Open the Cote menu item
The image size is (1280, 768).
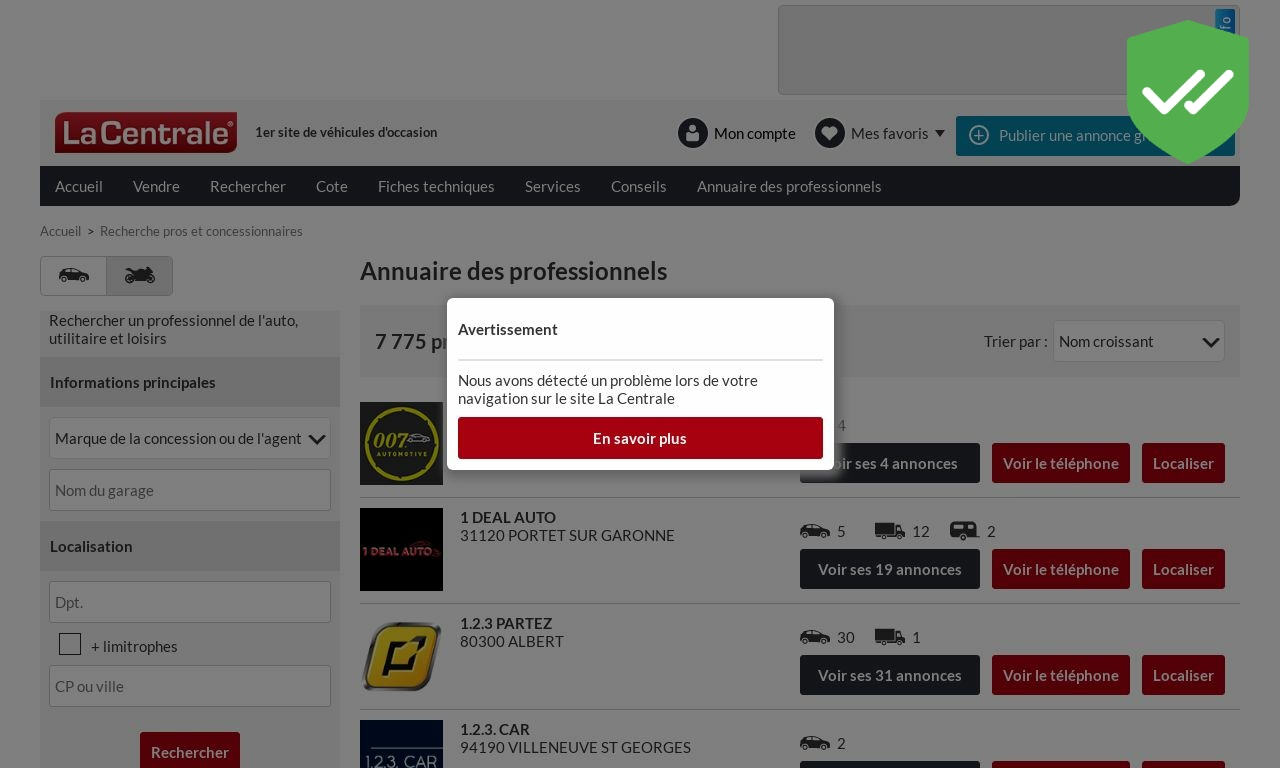coord(332,186)
